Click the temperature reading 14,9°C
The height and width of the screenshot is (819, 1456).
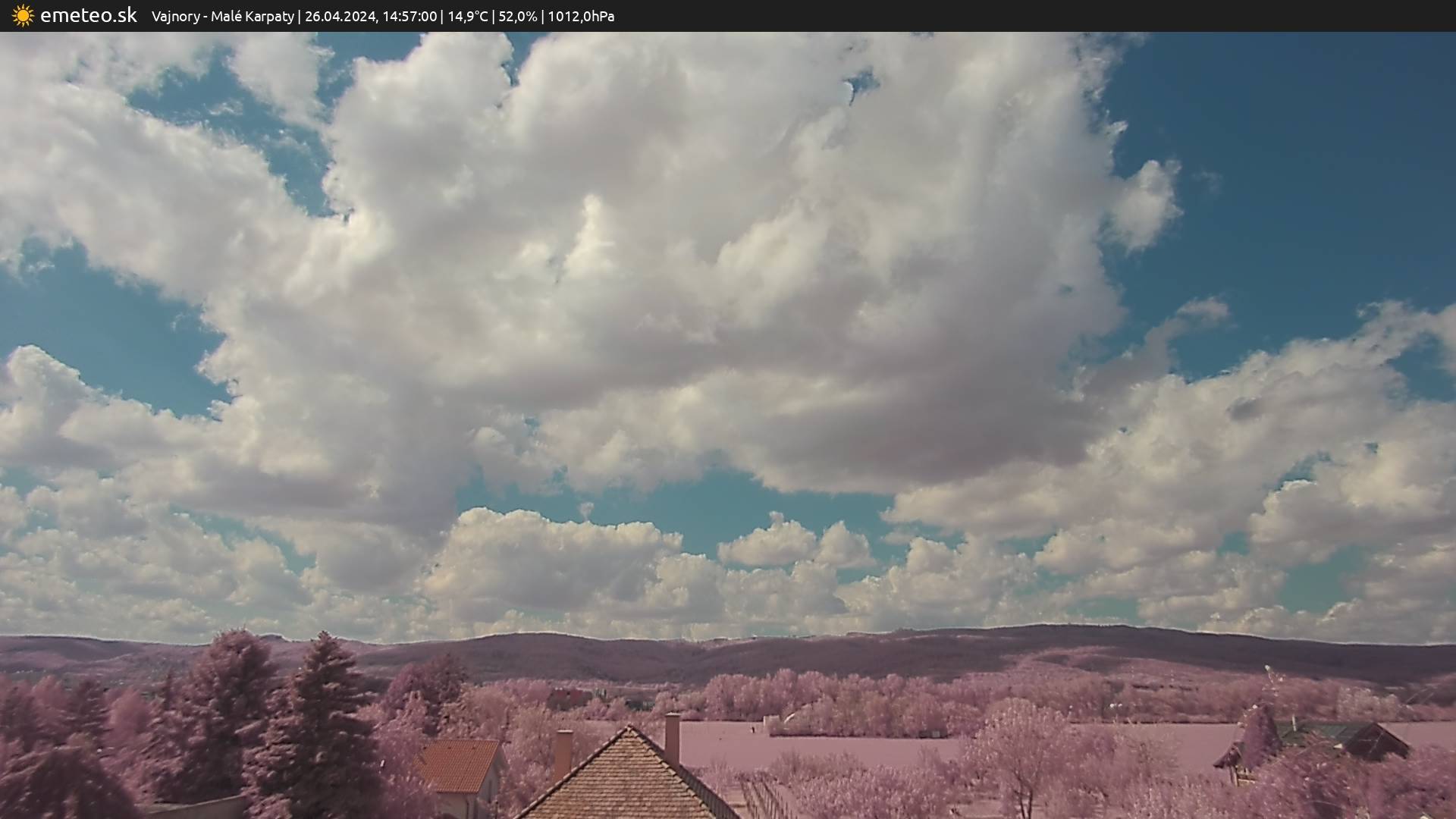[467, 16]
